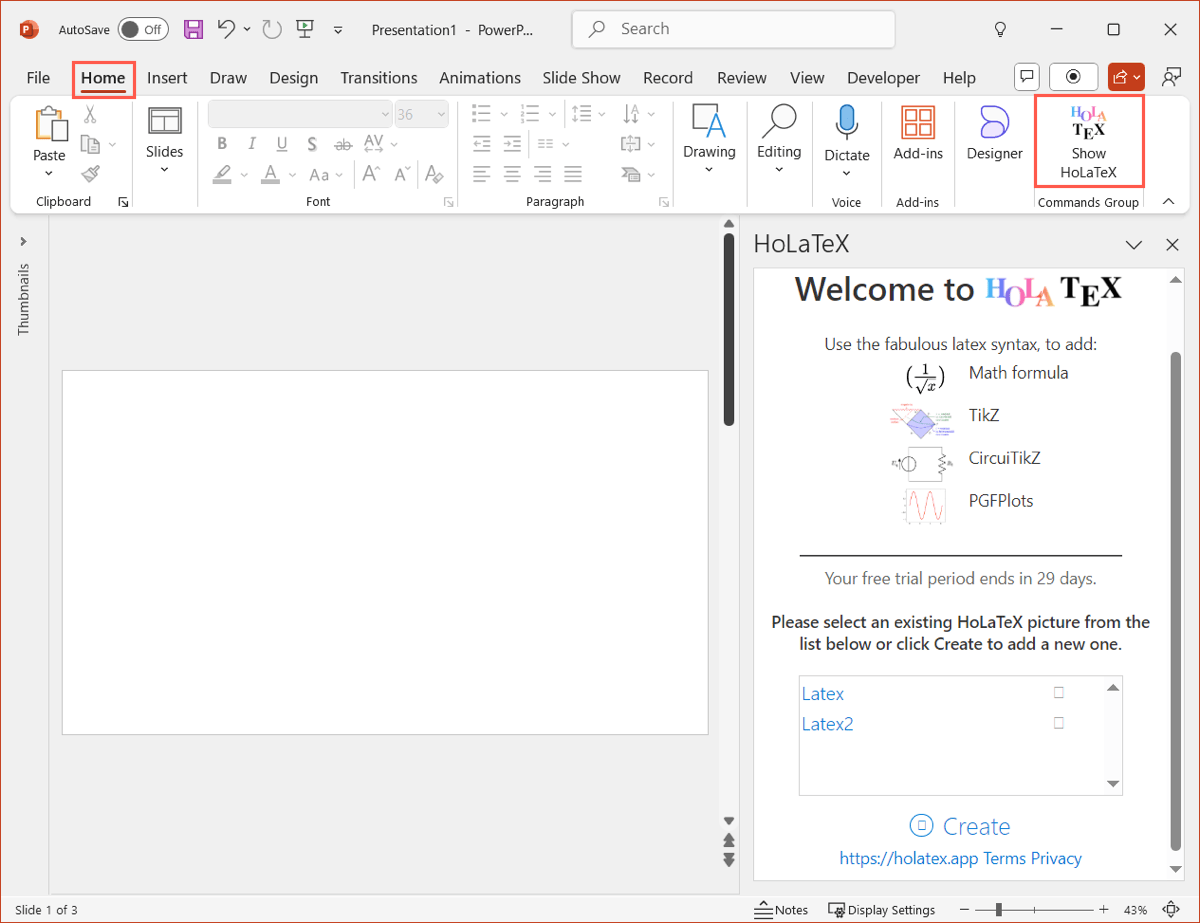Click the lightbulb tips icon
The image size is (1200, 923).
[x=999, y=30]
